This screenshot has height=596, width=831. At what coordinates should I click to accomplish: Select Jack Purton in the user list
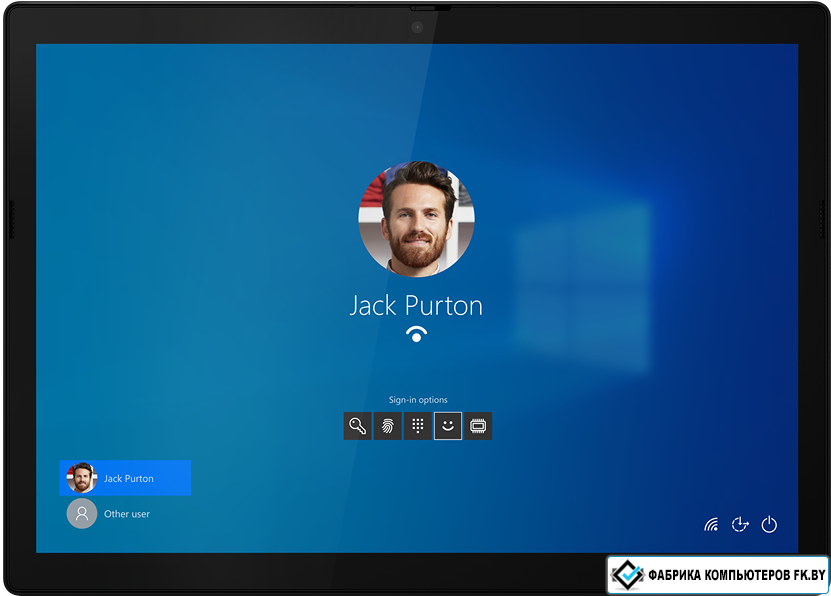pyautogui.click(x=125, y=478)
